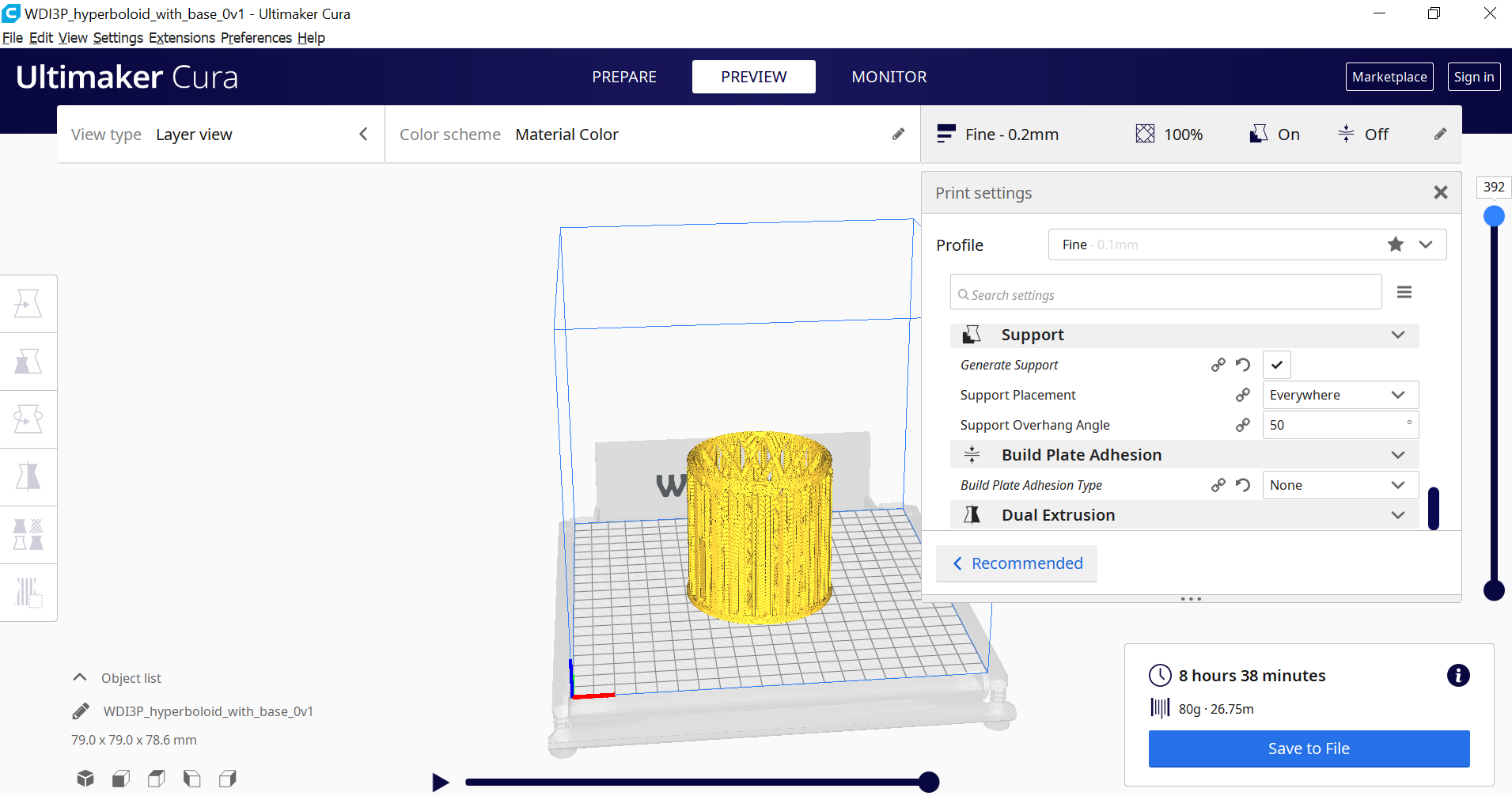Collapse the View type panel chevron
The width and height of the screenshot is (1512, 796).
(363, 135)
